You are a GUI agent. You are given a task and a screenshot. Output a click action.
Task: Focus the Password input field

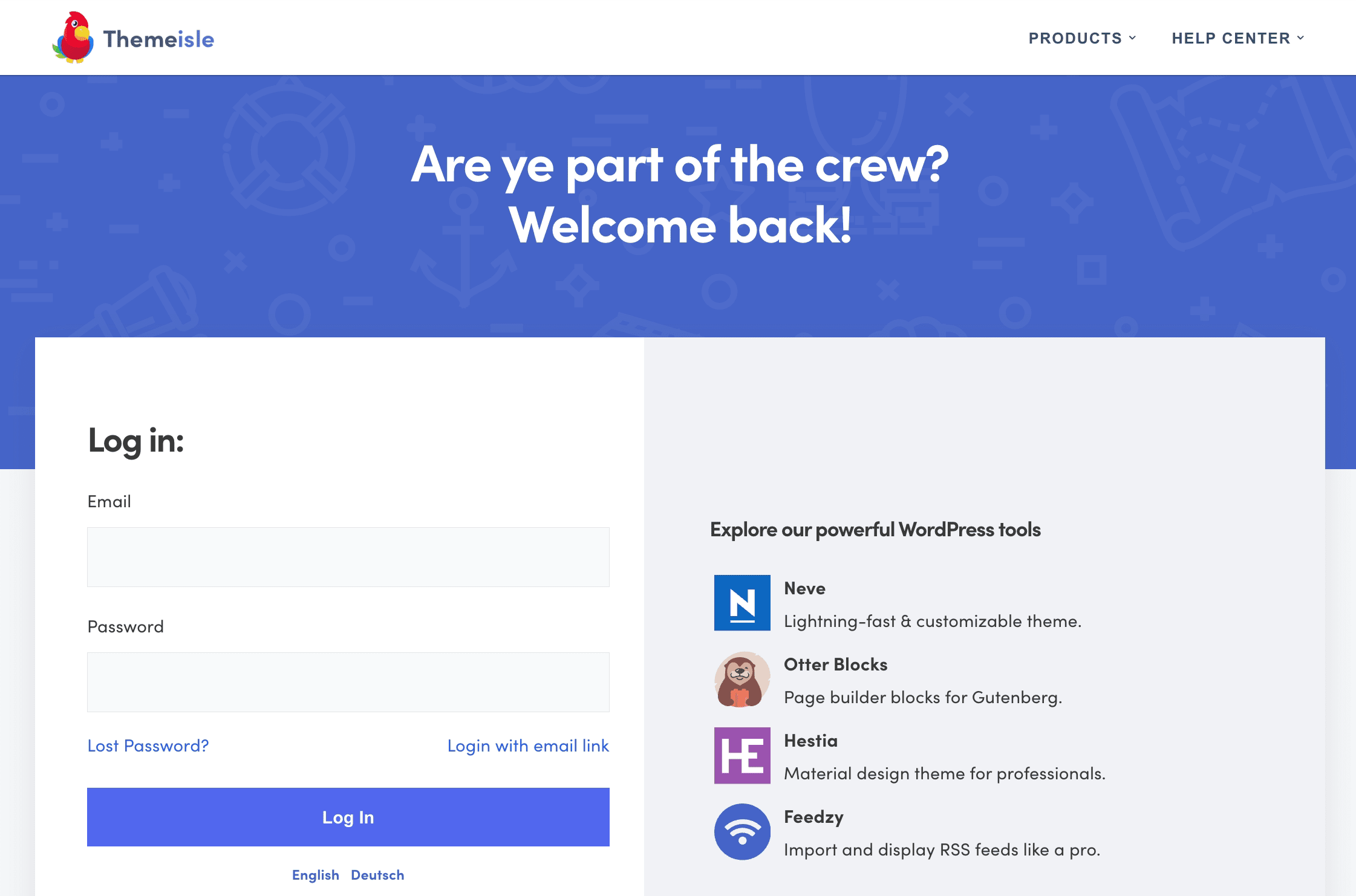(348, 682)
